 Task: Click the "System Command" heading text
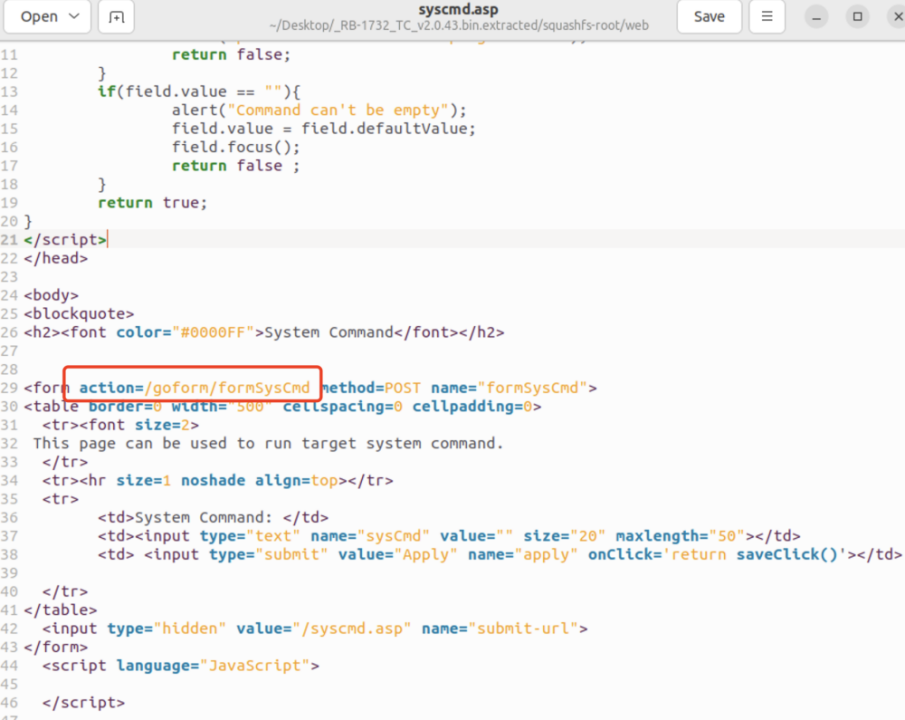click(328, 332)
